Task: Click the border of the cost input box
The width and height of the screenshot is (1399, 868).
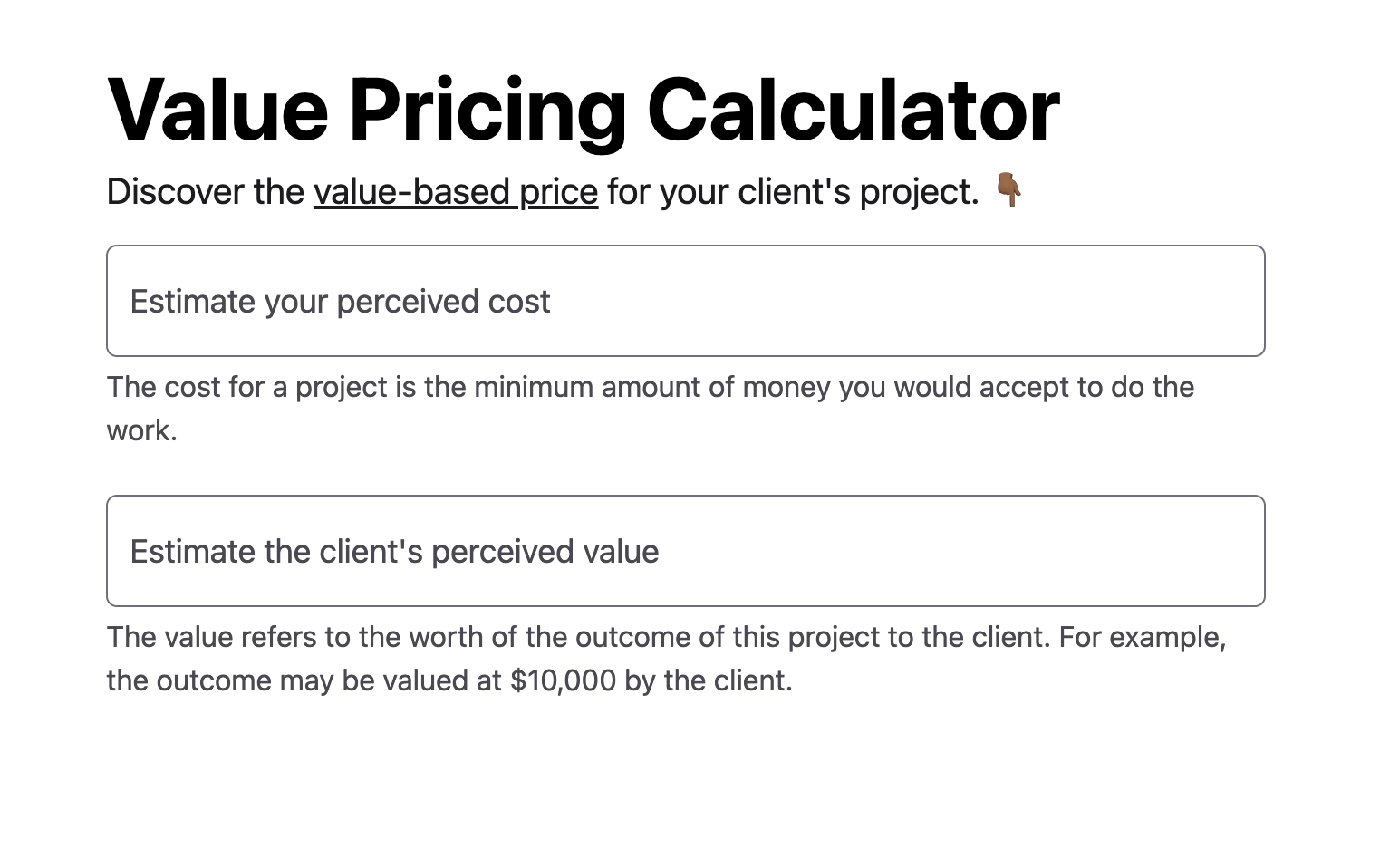Action: (686, 246)
